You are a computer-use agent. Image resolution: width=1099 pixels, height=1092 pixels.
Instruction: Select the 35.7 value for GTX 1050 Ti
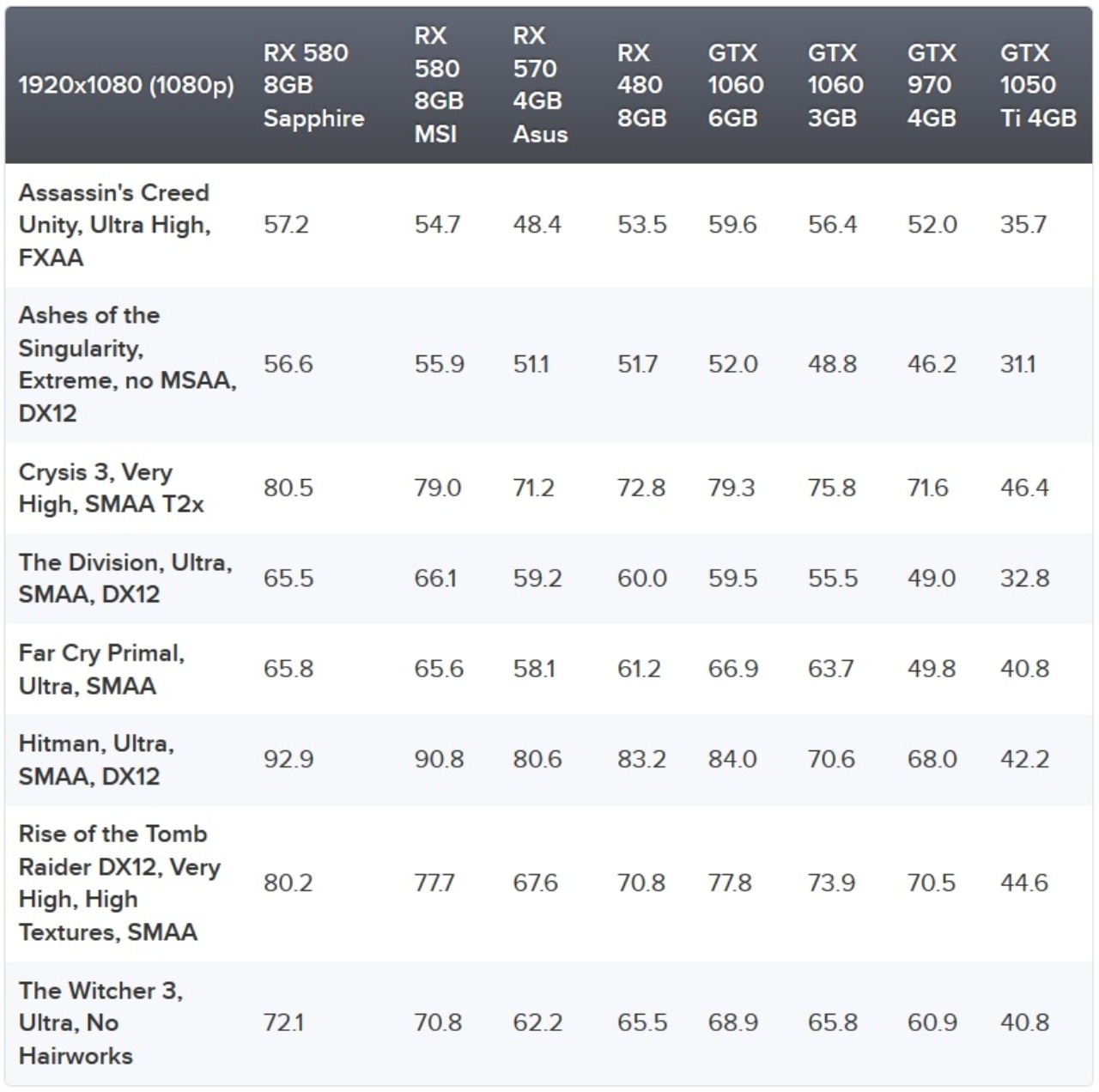1023,225
